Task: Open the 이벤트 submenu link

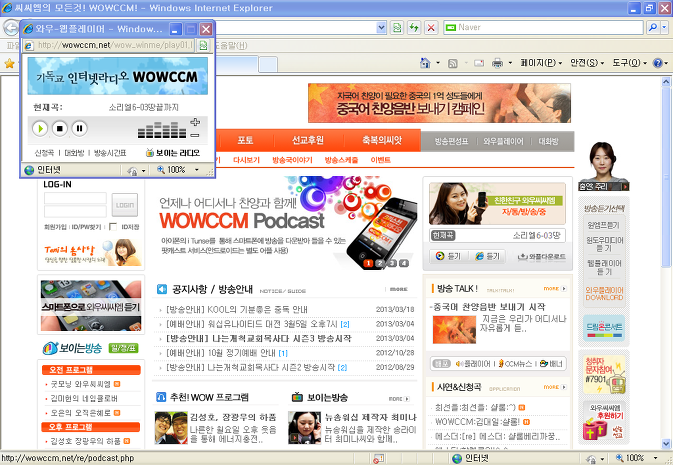Action: (x=380, y=160)
